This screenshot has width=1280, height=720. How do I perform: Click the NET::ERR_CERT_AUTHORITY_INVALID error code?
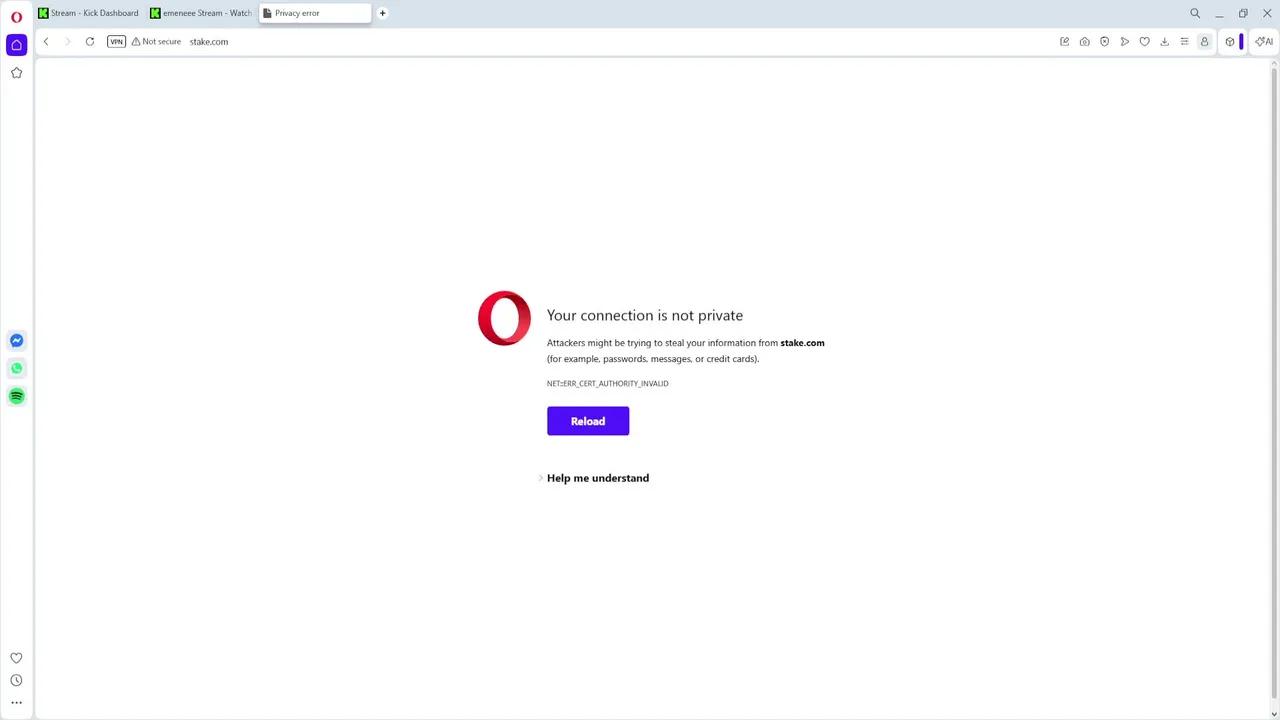pos(607,384)
